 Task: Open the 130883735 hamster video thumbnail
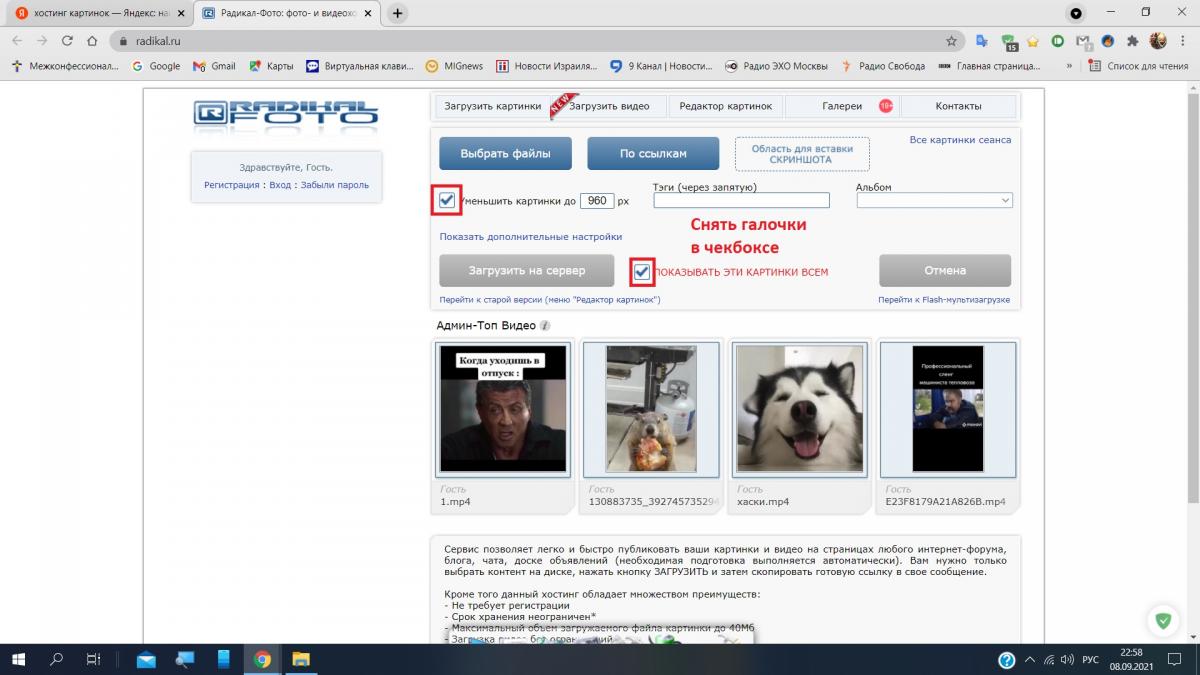click(651, 408)
